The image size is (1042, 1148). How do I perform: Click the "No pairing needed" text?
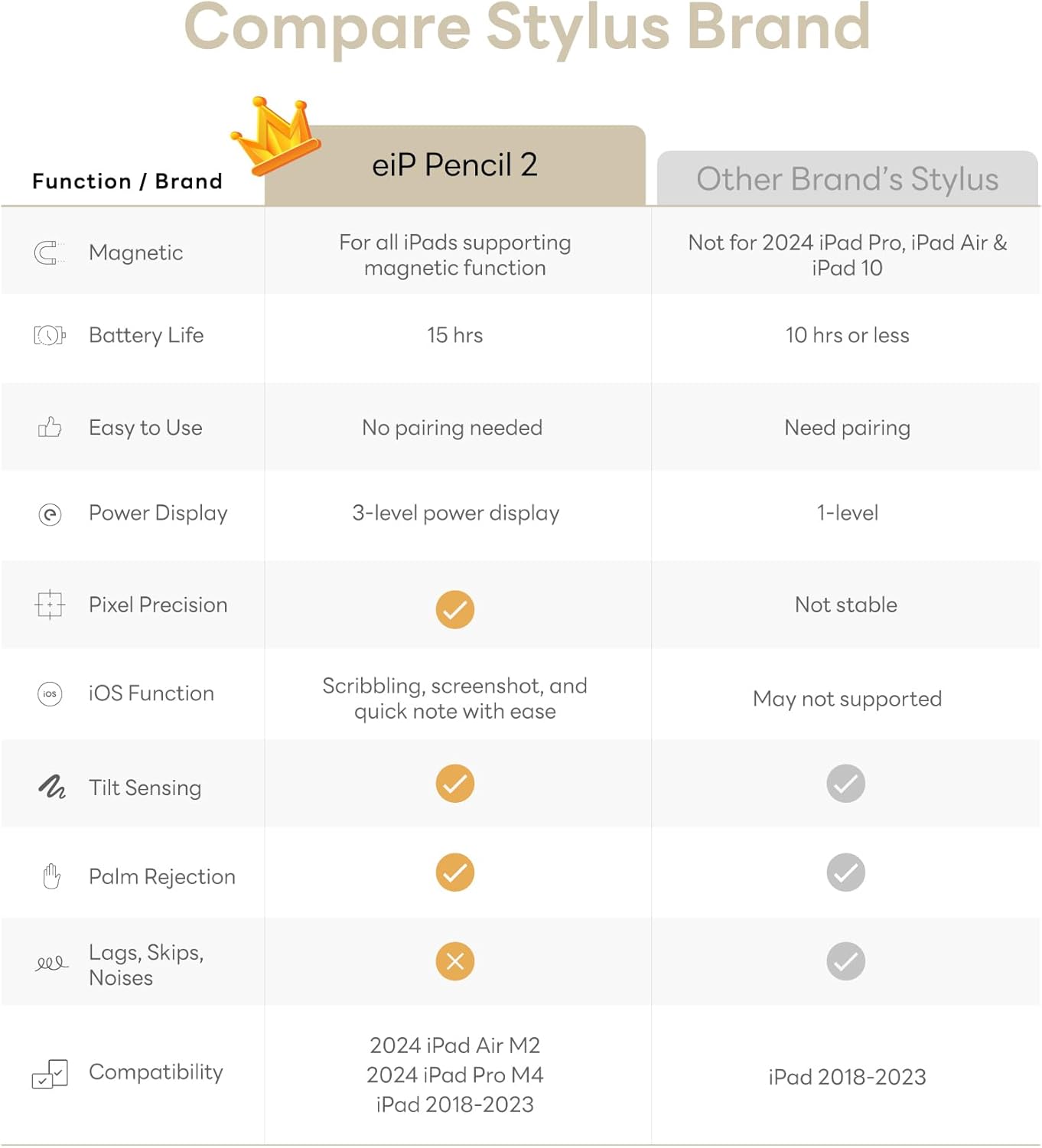coord(452,427)
